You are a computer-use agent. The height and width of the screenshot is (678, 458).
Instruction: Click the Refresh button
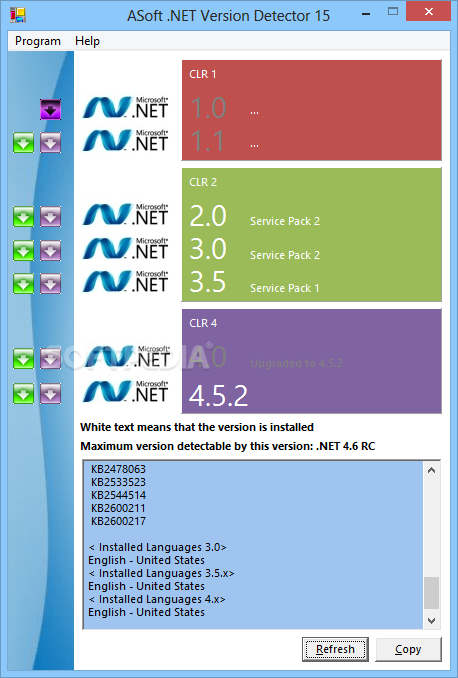(x=335, y=649)
